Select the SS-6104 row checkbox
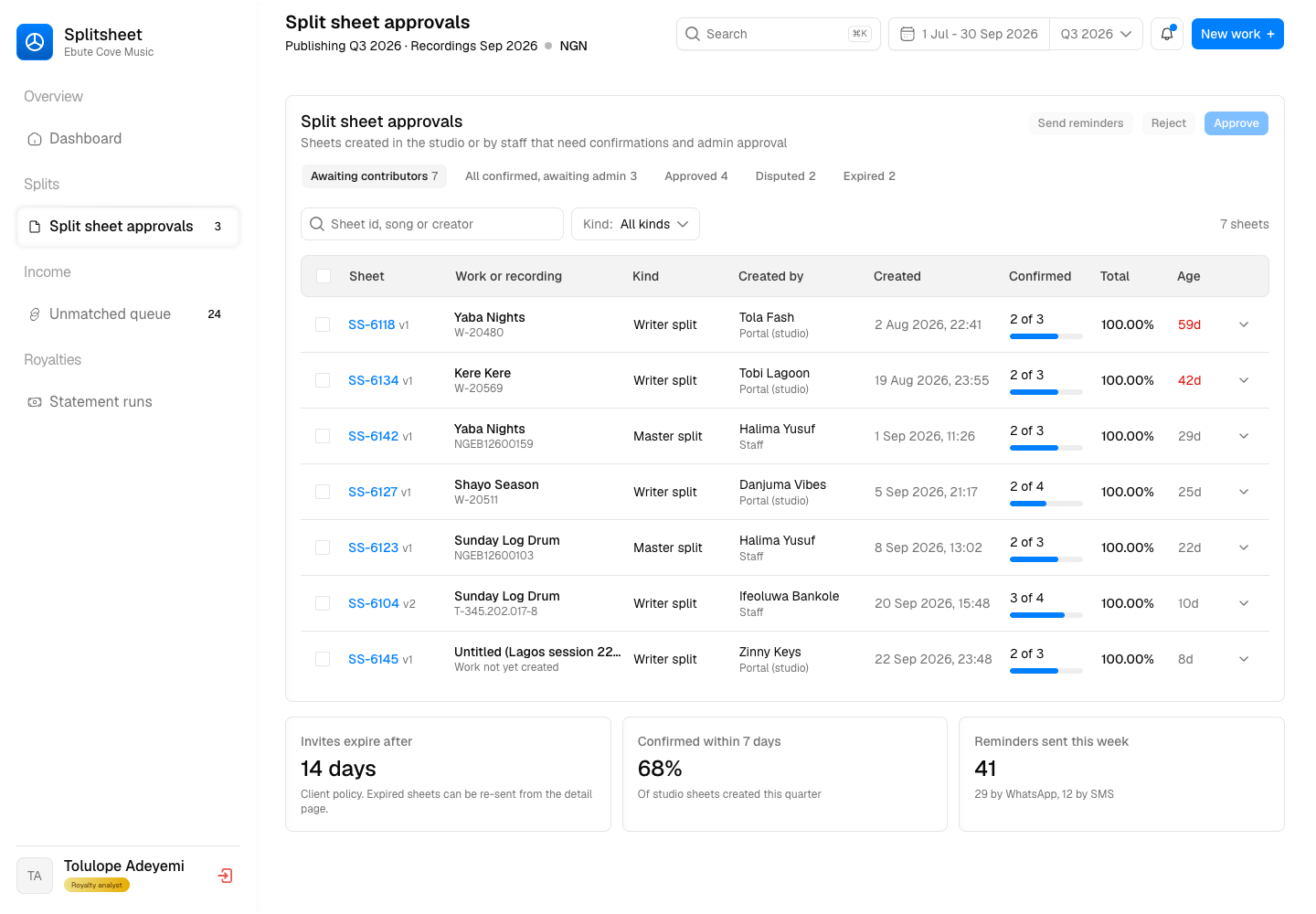The height and width of the screenshot is (914, 1316). pyautogui.click(x=323, y=603)
